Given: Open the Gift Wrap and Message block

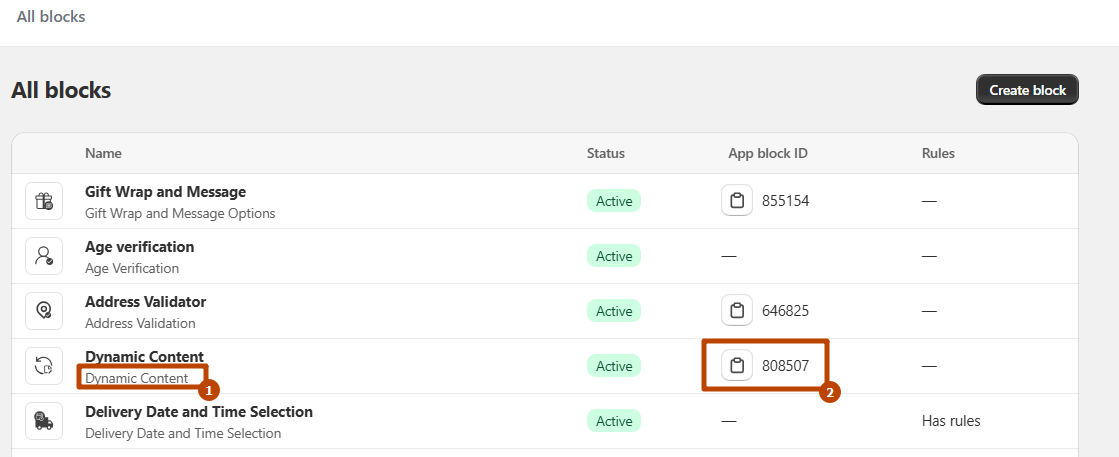Looking at the screenshot, I should (165, 192).
